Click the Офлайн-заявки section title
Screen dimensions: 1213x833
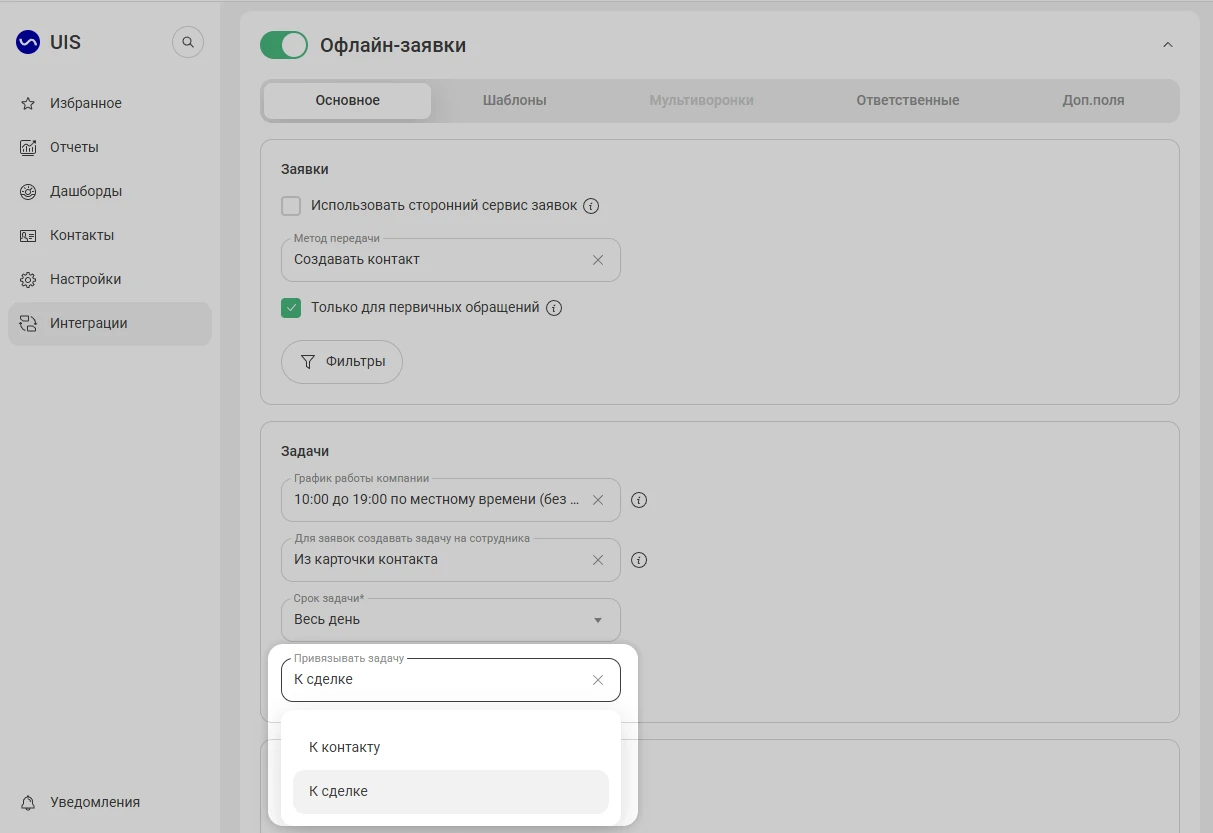(393, 45)
